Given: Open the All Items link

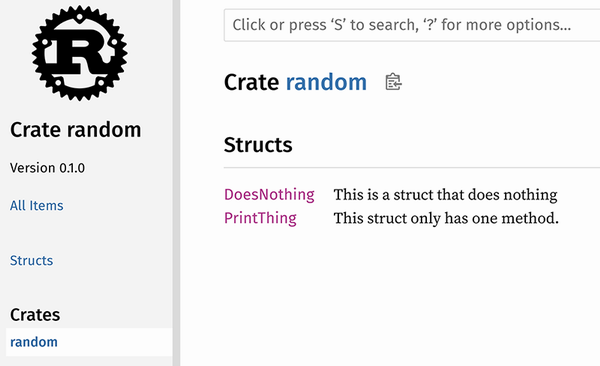Looking at the screenshot, I should (x=37, y=206).
